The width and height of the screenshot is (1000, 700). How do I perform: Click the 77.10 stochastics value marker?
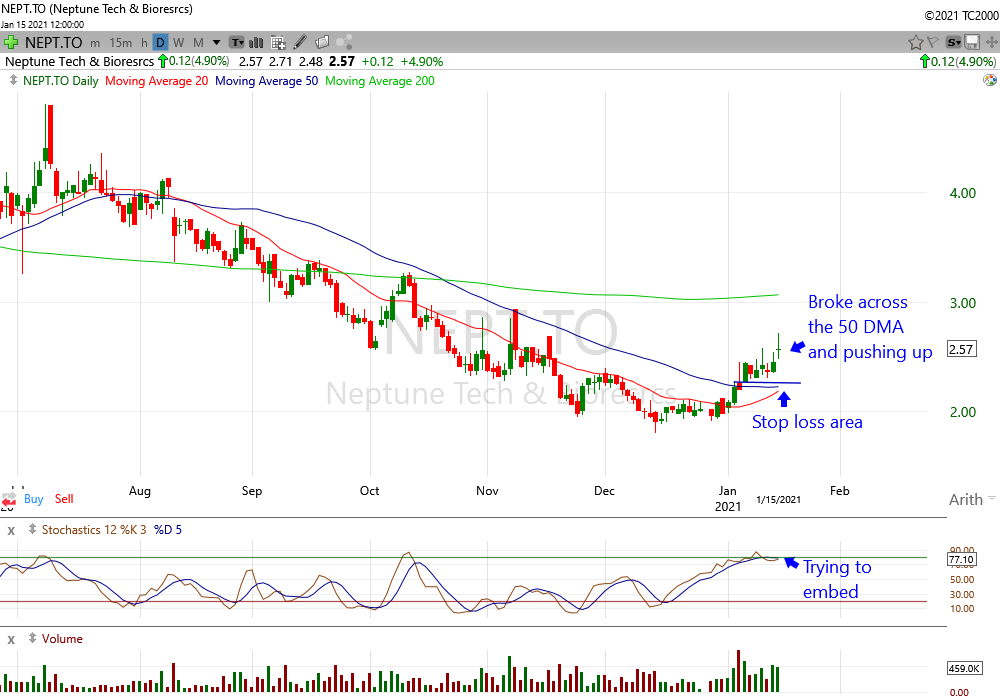(961, 560)
